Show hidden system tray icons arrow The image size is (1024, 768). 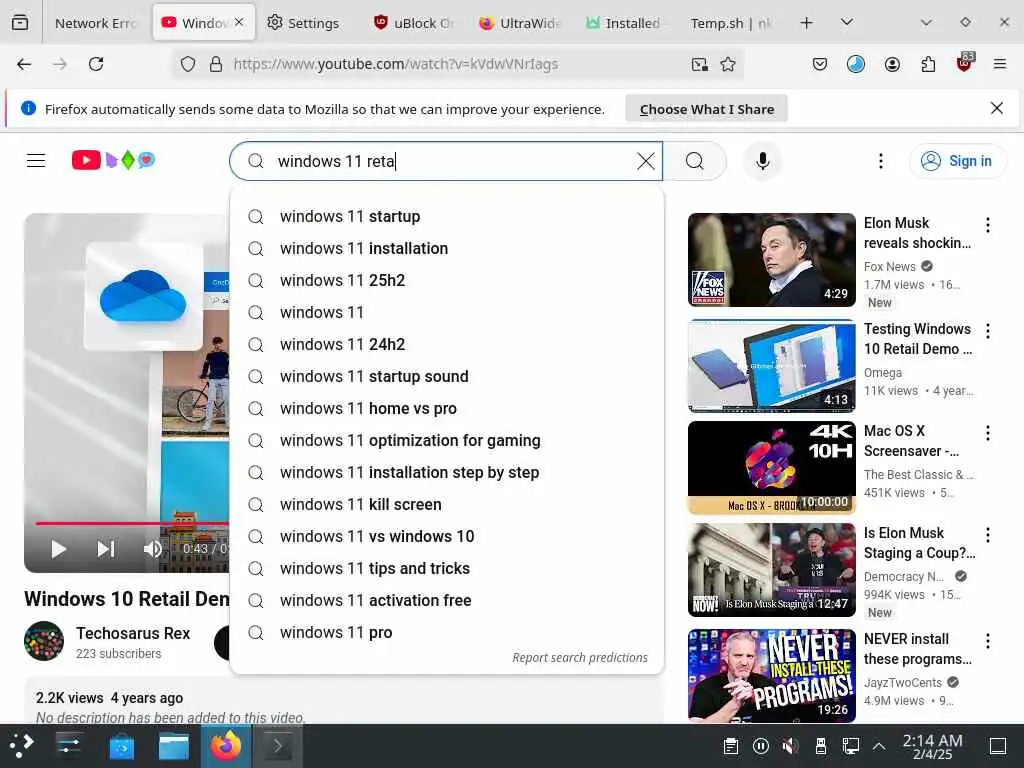point(879,746)
